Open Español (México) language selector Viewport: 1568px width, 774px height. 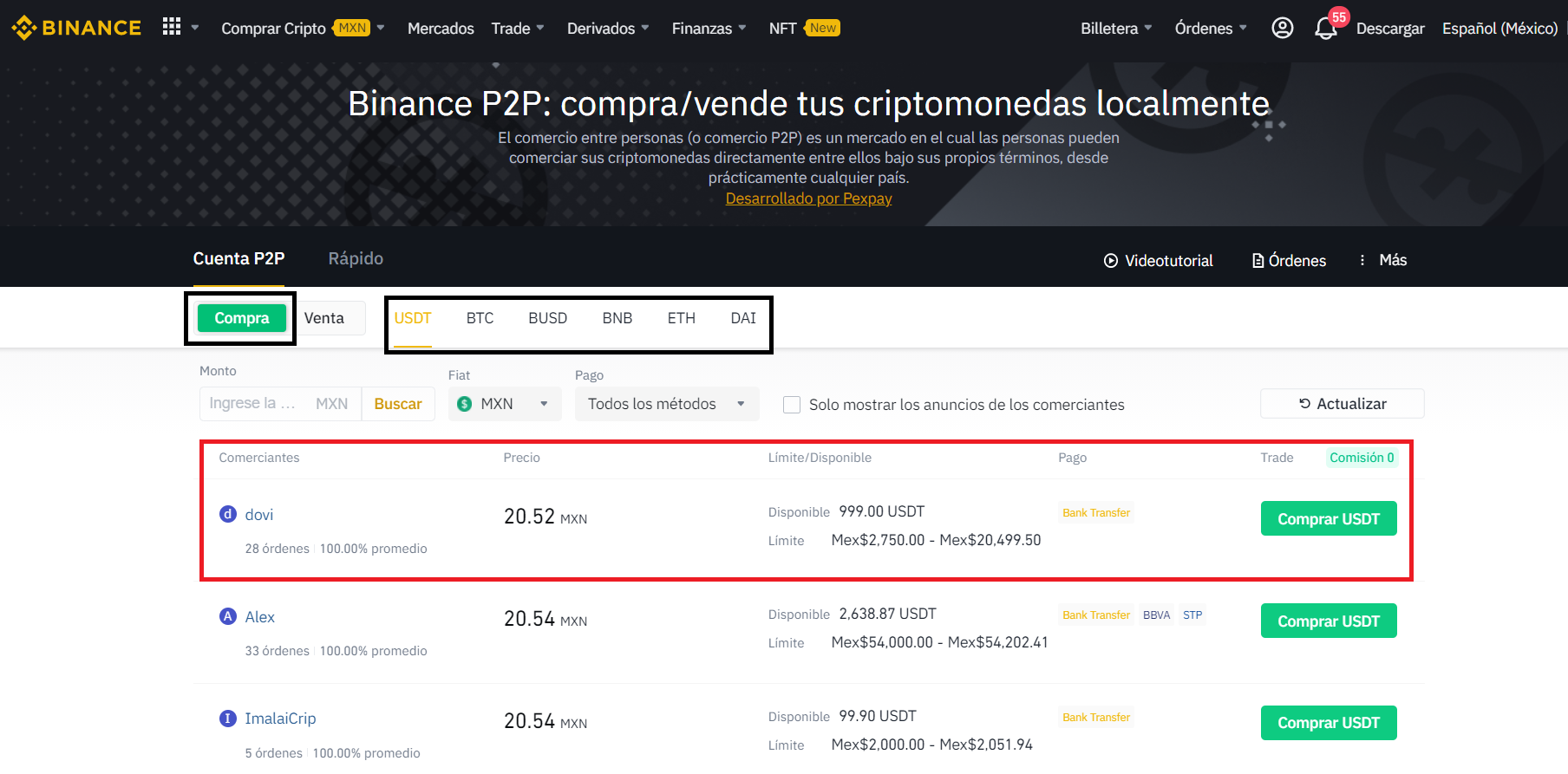(1500, 29)
